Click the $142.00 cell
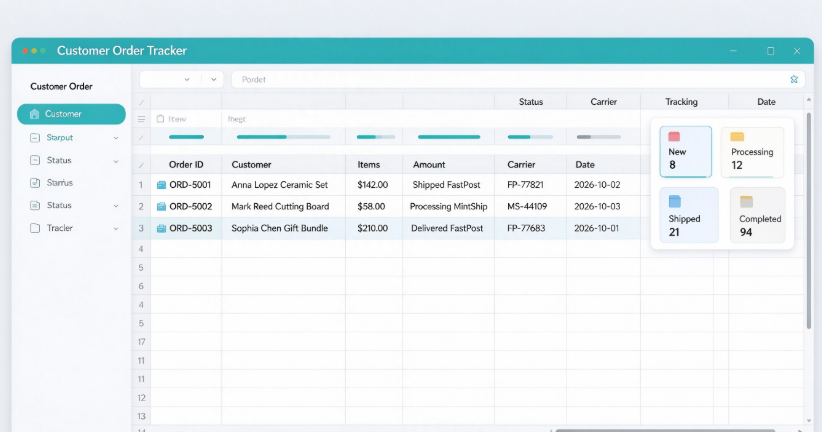This screenshot has height=432, width=822. point(373,185)
